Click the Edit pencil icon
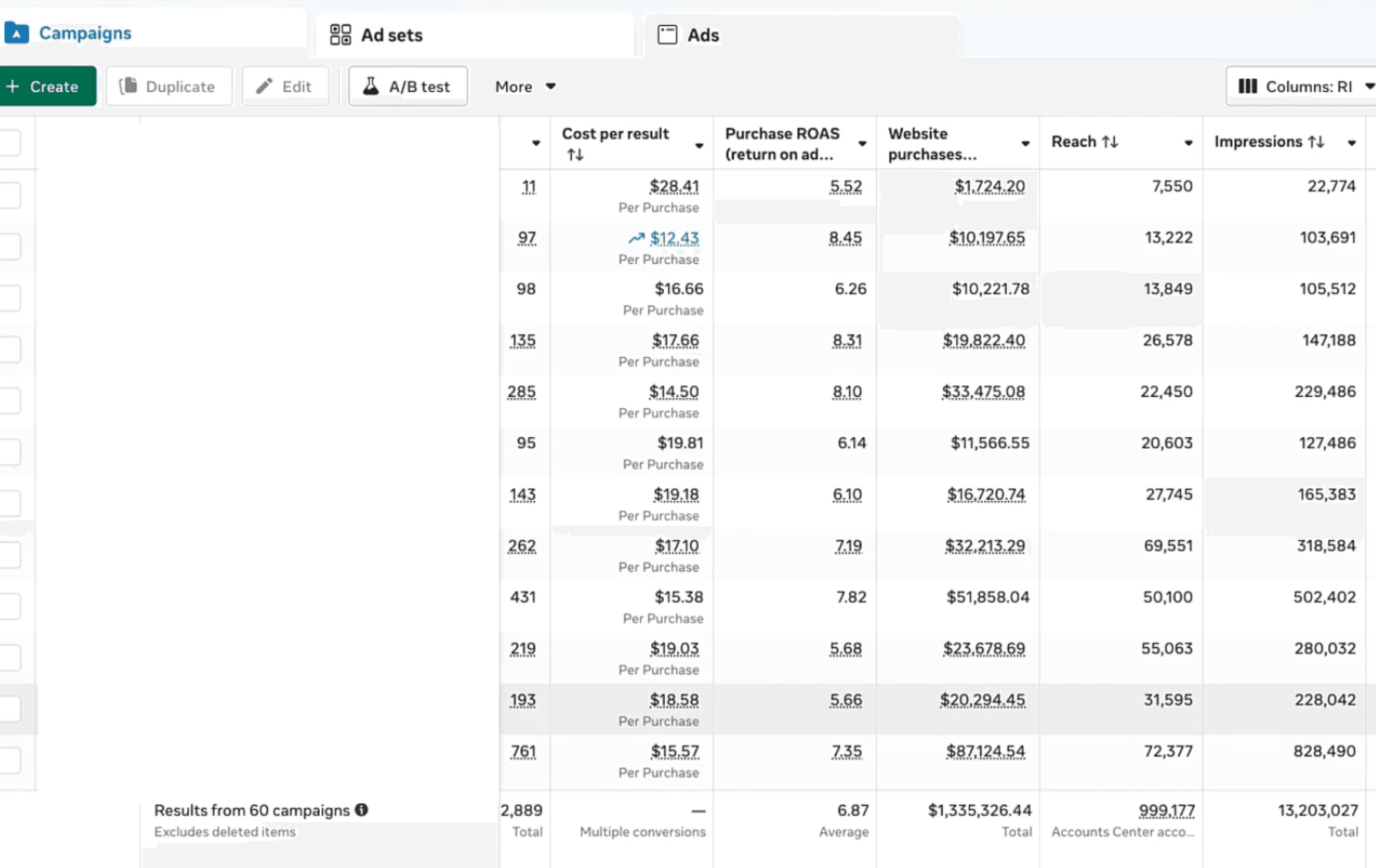Screen dimensions: 1376x868 click(x=264, y=86)
